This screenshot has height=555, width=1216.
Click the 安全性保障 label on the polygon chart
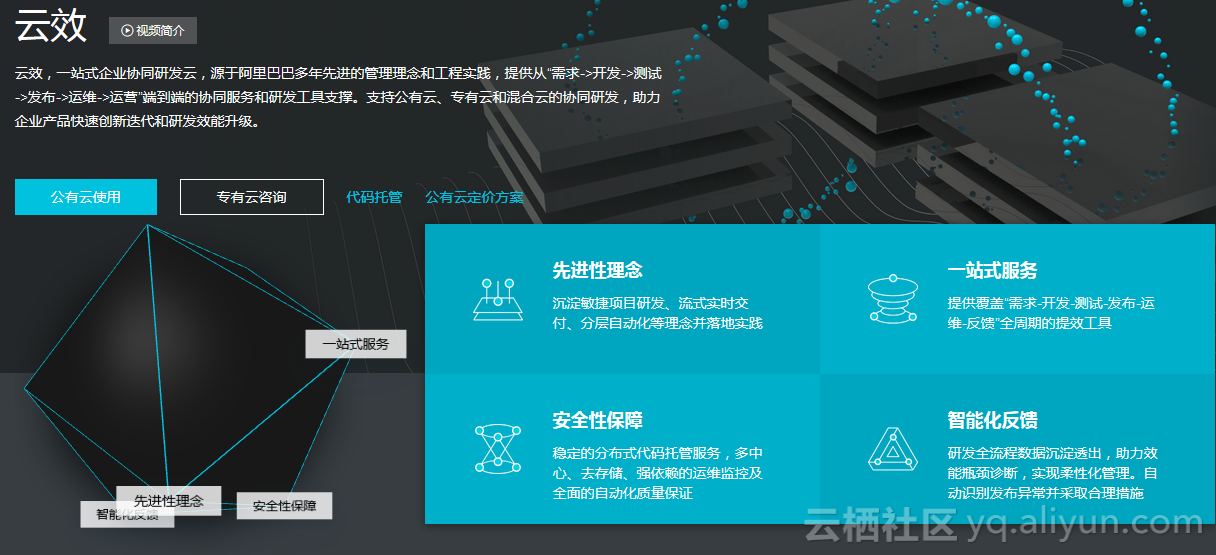click(284, 506)
